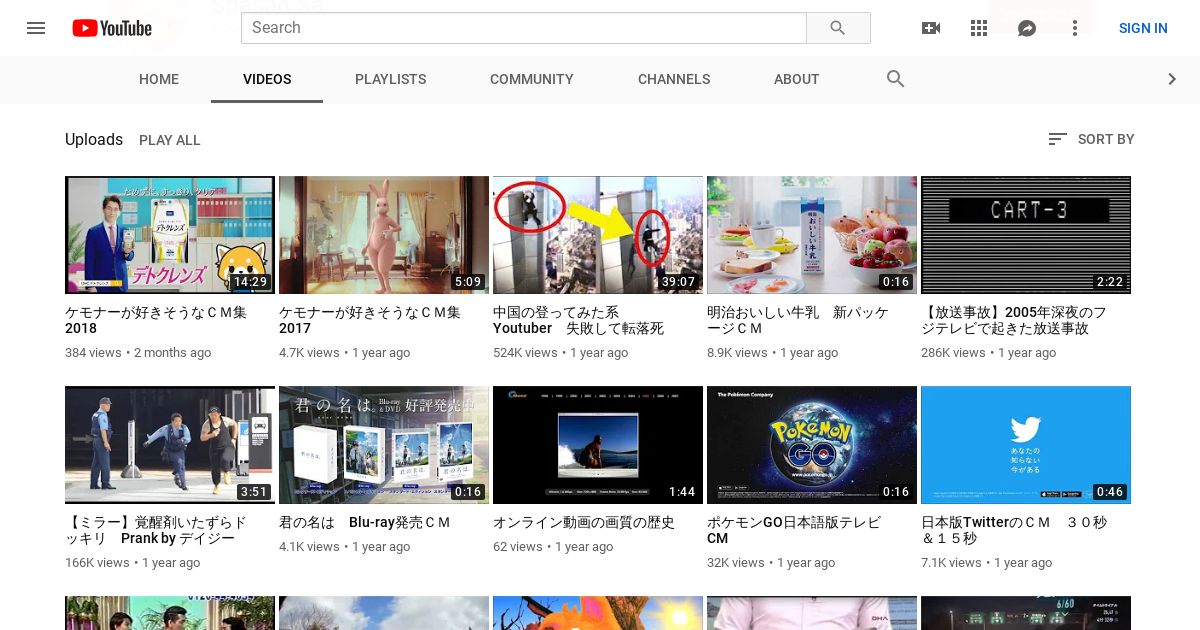Open the pink rabbit 5:09 thumbnail
The height and width of the screenshot is (630, 1200).
pos(384,235)
